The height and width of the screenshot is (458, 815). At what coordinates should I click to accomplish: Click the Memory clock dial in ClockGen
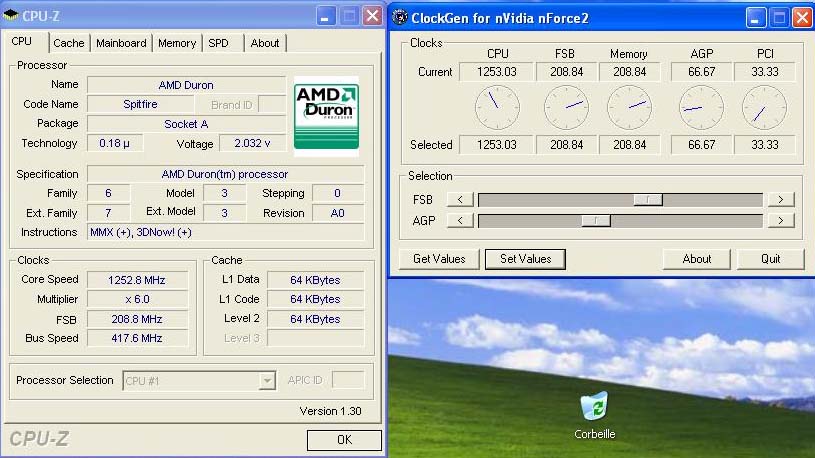tap(629, 108)
